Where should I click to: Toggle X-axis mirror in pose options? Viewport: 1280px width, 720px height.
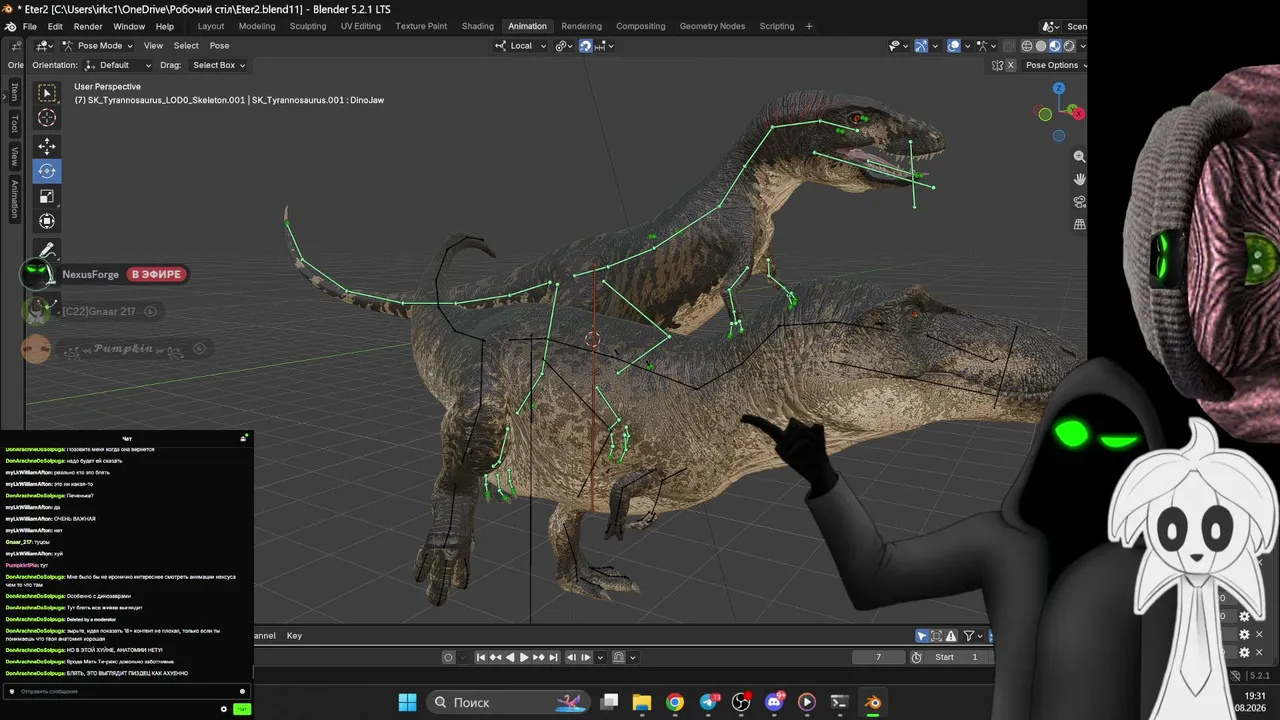(x=1011, y=65)
